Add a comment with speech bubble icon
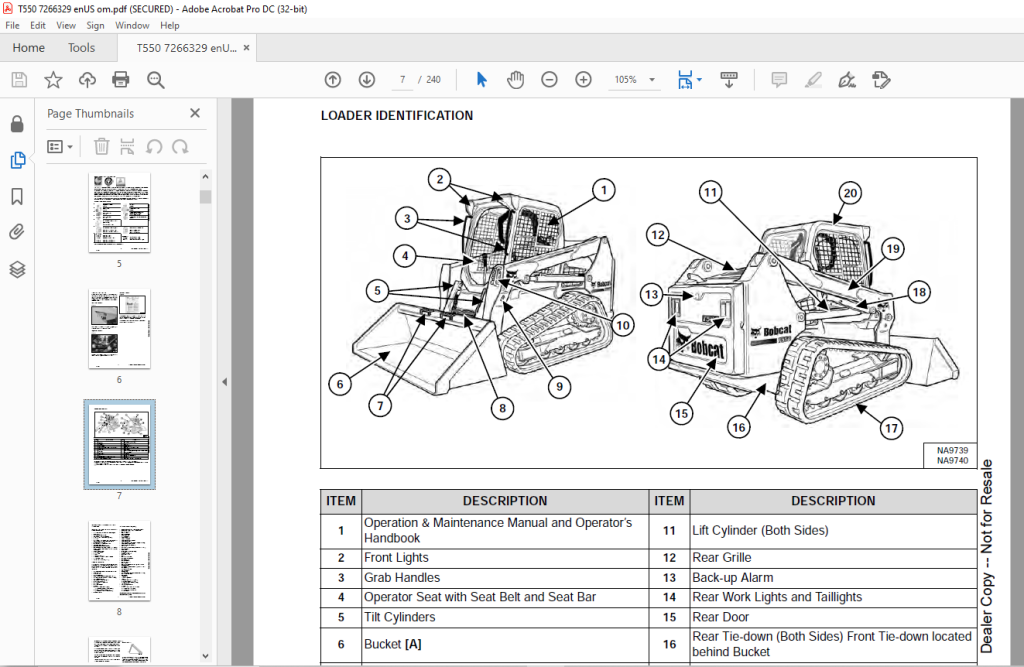The width and height of the screenshot is (1024, 667). point(778,80)
